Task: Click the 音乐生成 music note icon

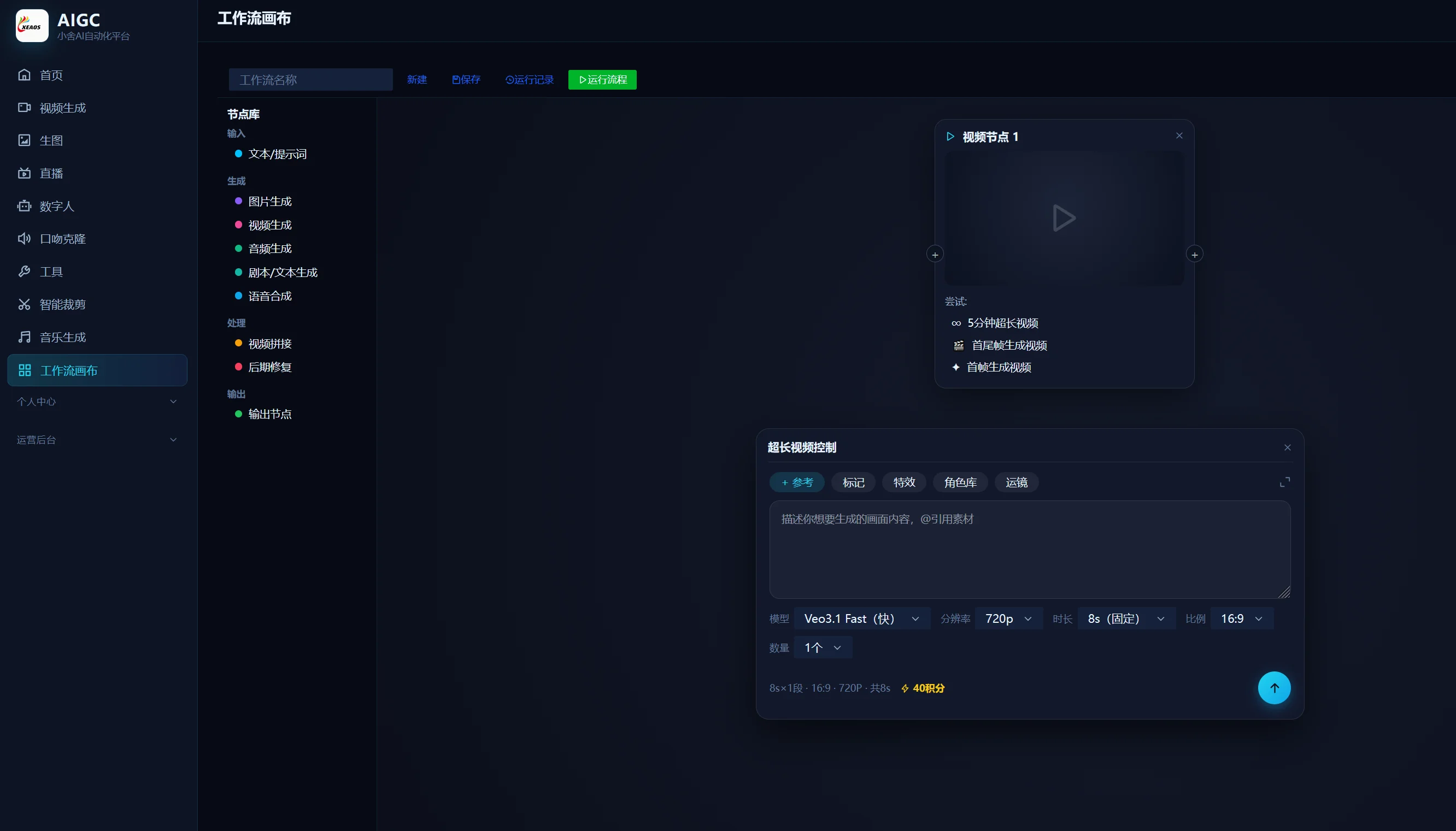Action: [x=24, y=337]
